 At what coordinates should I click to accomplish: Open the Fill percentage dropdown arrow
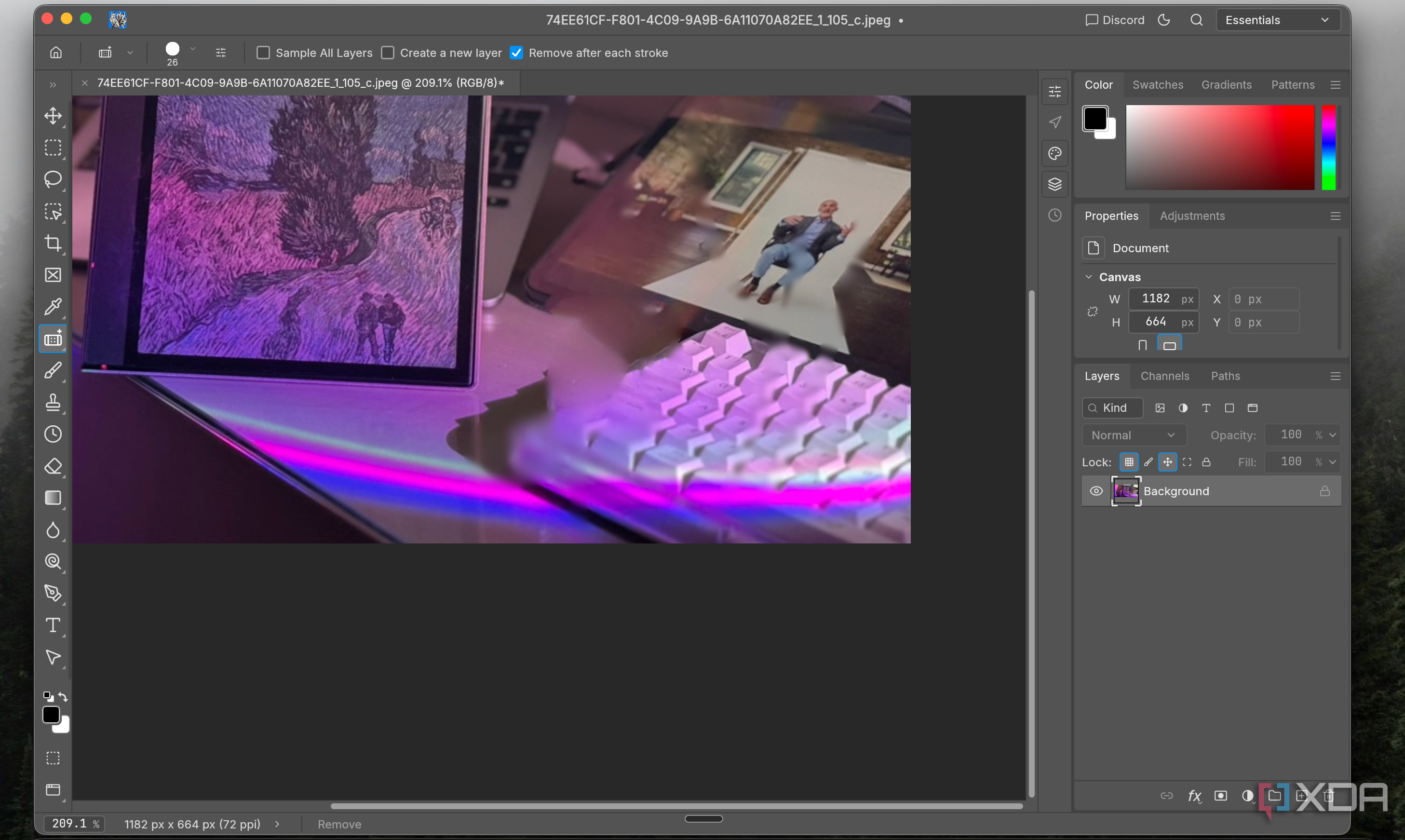click(x=1333, y=462)
